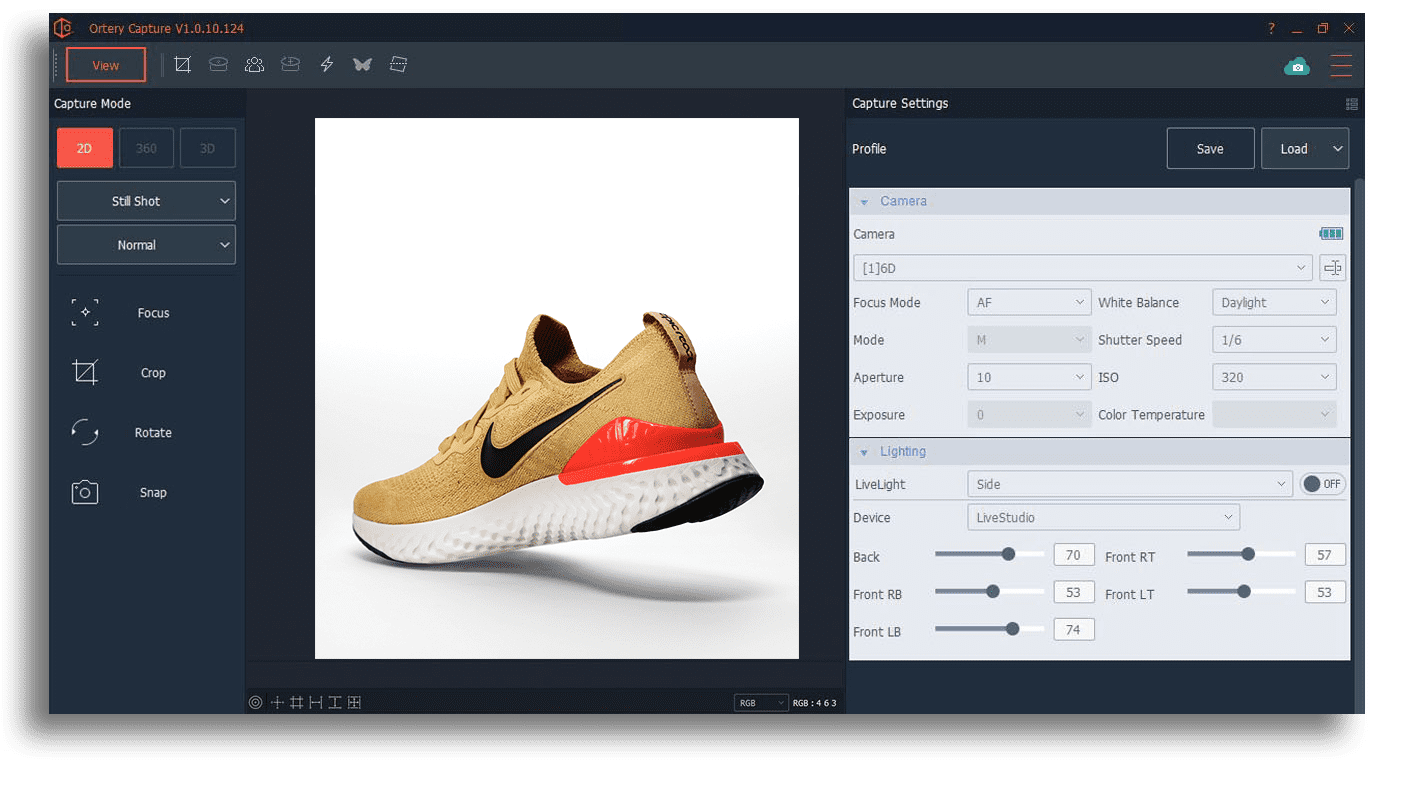Viewport: 1416px width, 791px height.
Task: Click the concentric circles target icon in bottom bar
Action: tap(255, 703)
